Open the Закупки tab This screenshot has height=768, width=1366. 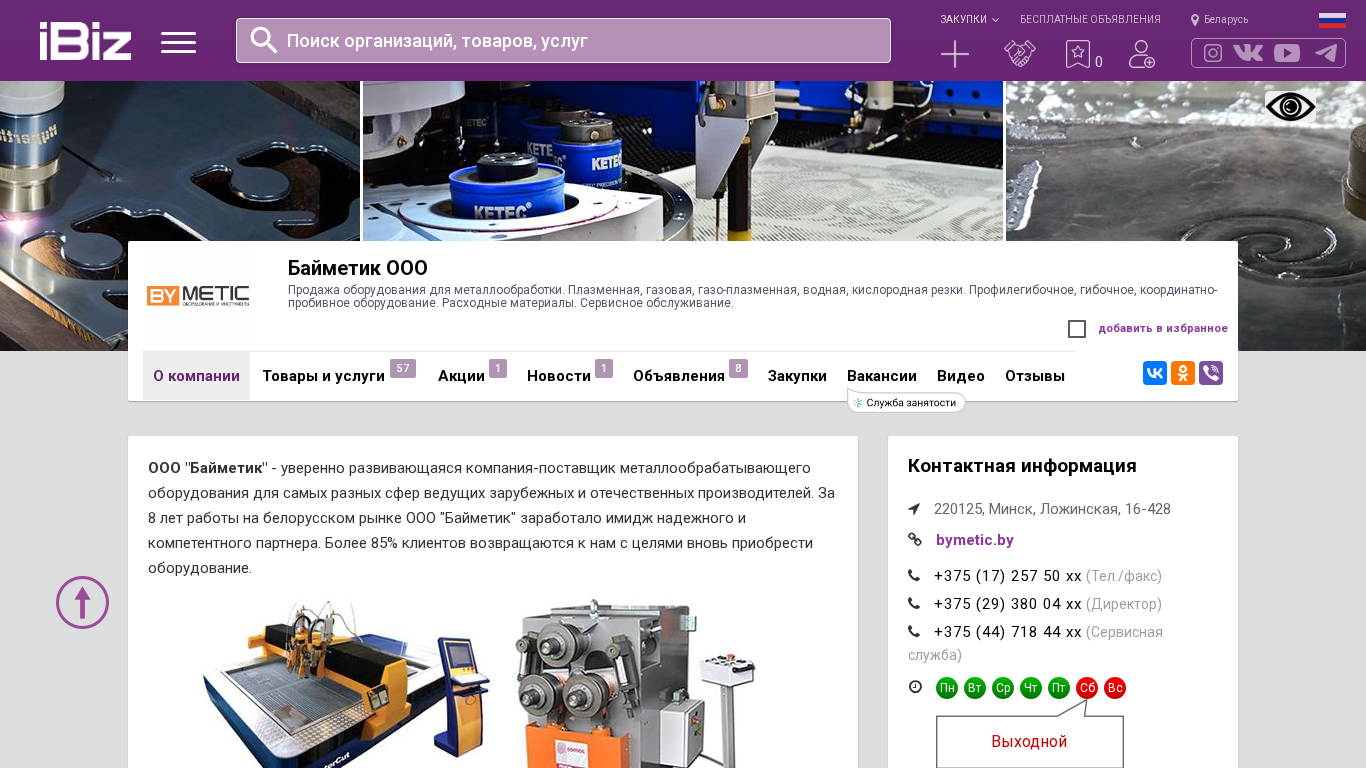pyautogui.click(x=797, y=376)
